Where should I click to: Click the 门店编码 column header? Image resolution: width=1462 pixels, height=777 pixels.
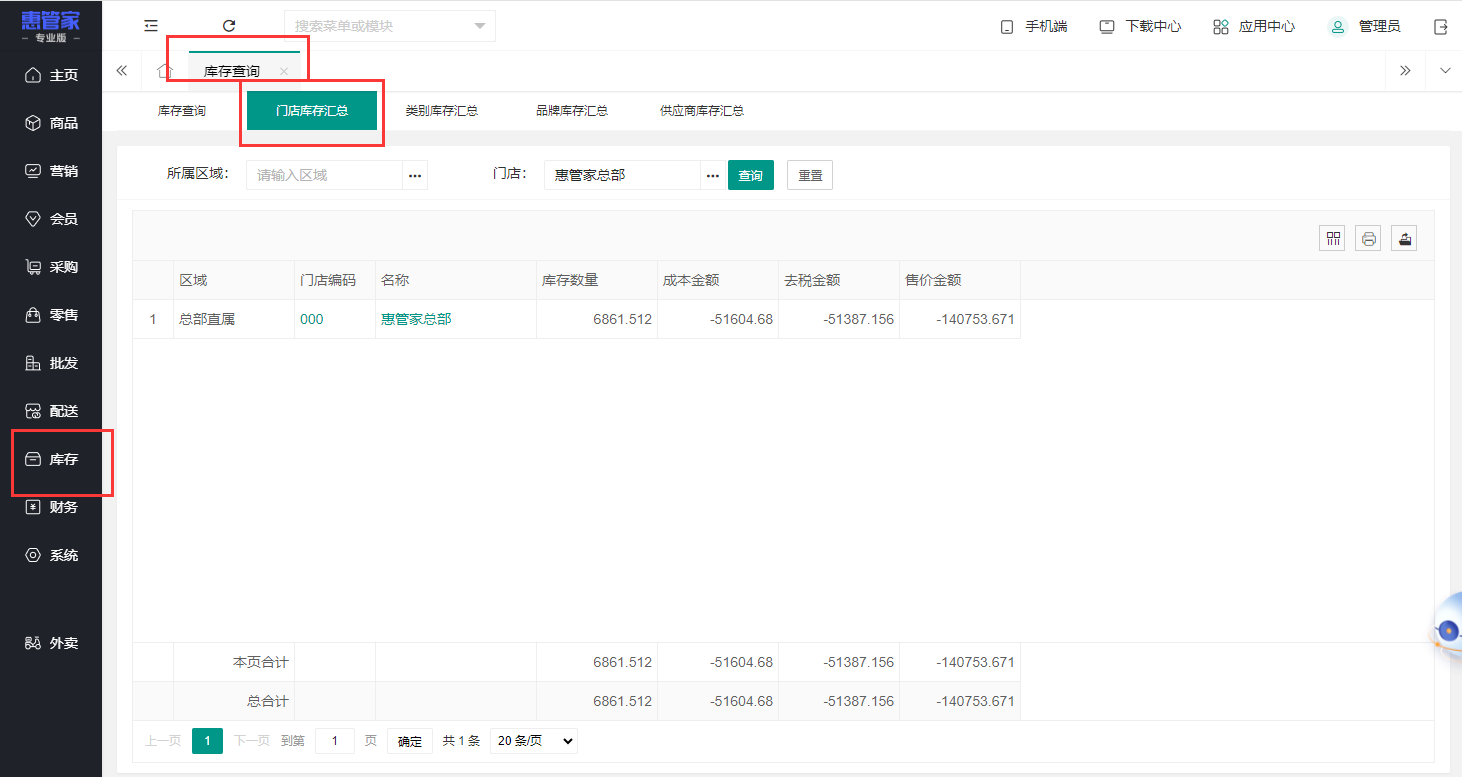335,280
